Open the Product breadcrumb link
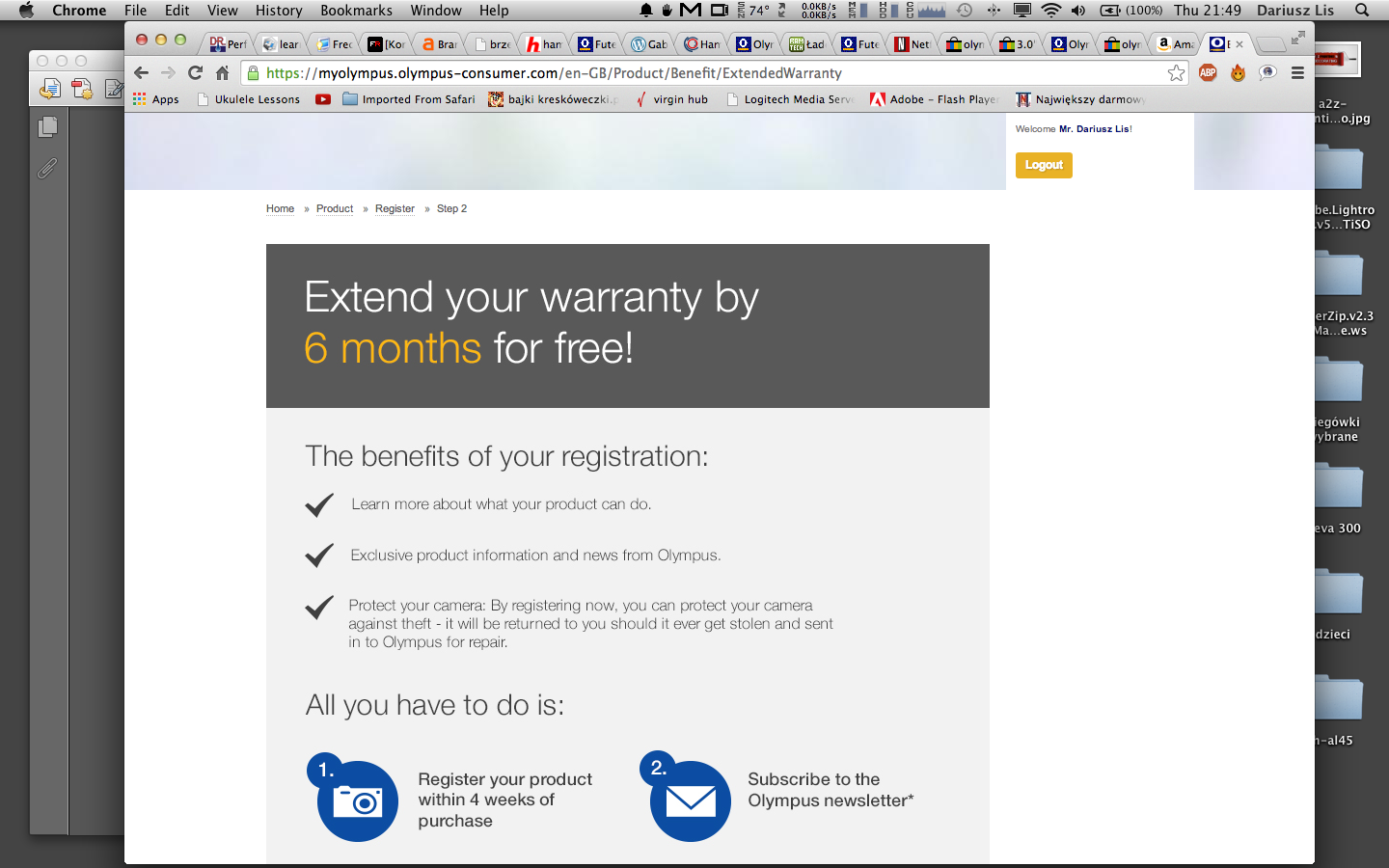 coord(335,208)
